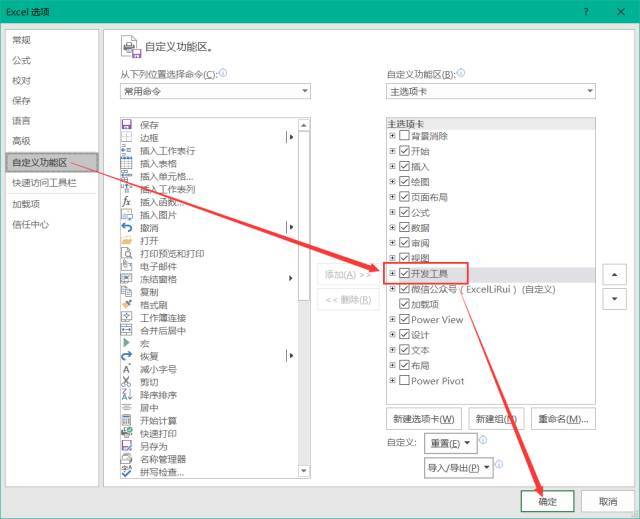
Task: Click the 新建选项卡 button
Action: (424, 419)
